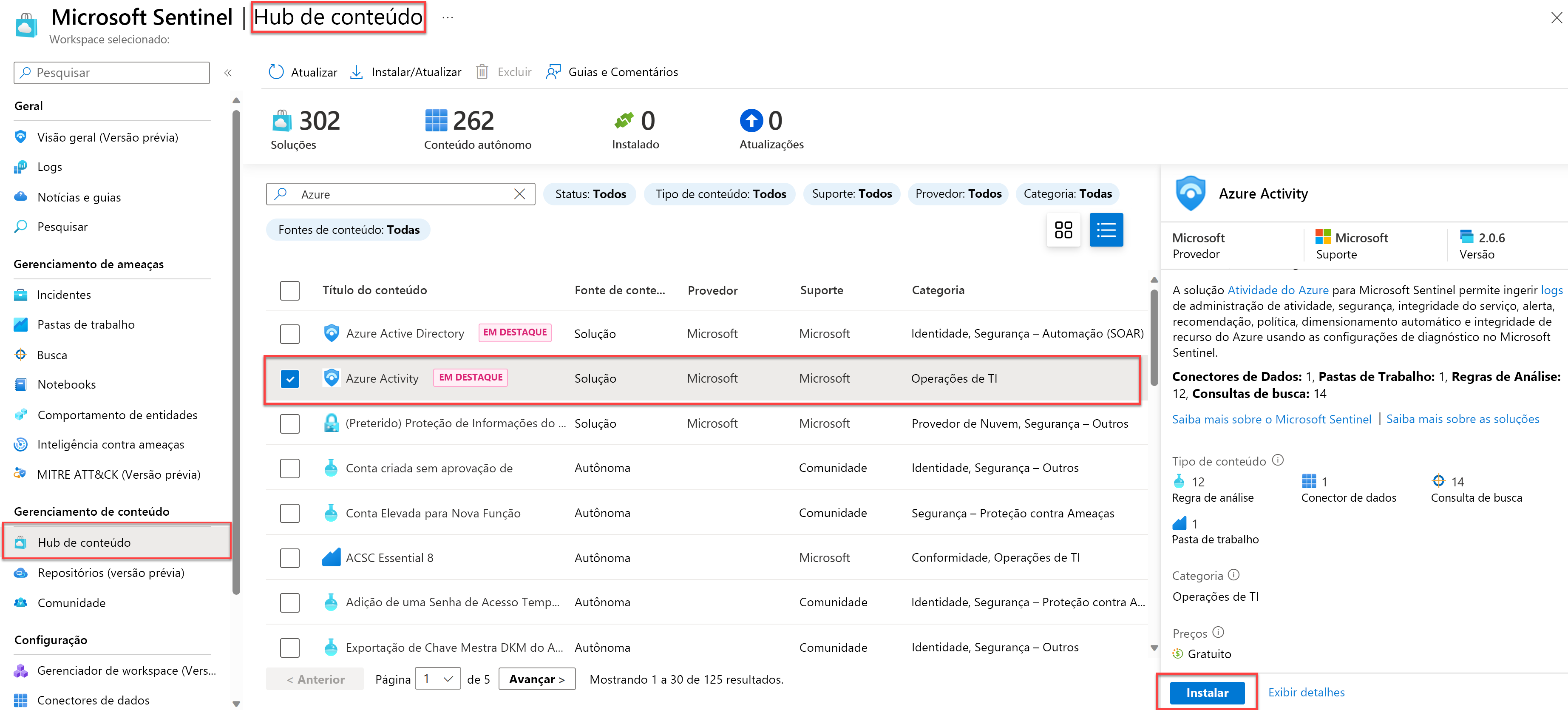Click the content list vertical scrollbar
Image resolution: width=1568 pixels, height=710 pixels.
point(1154,338)
